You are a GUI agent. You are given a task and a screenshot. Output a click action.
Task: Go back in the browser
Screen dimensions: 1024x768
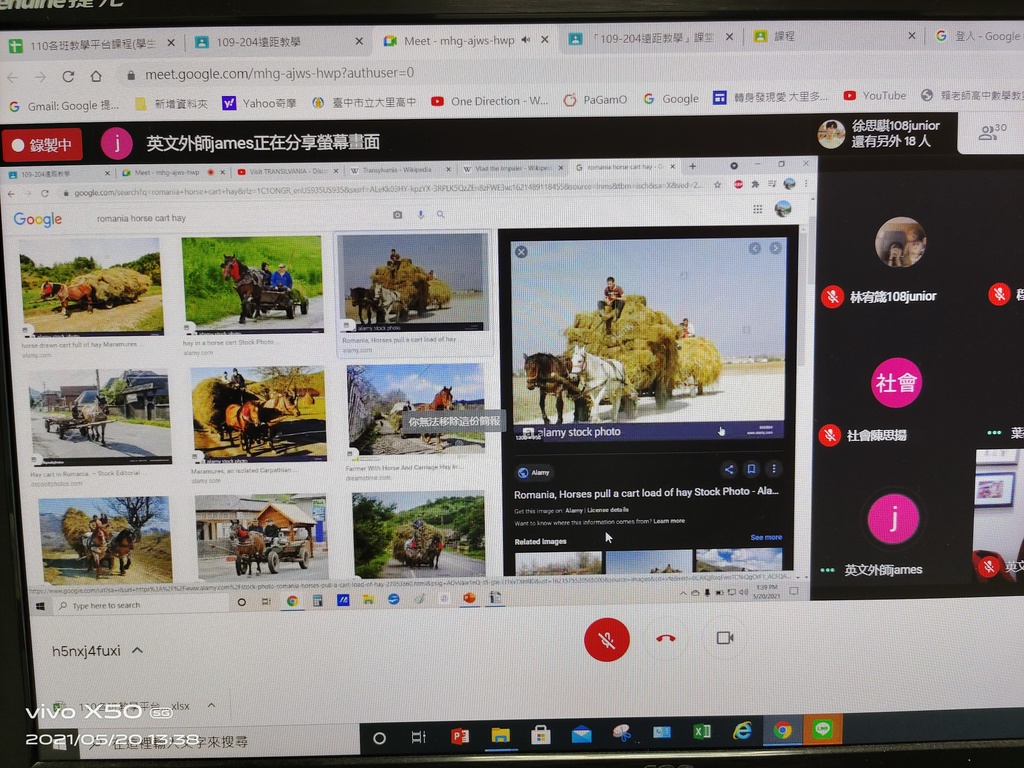click(x=12, y=78)
